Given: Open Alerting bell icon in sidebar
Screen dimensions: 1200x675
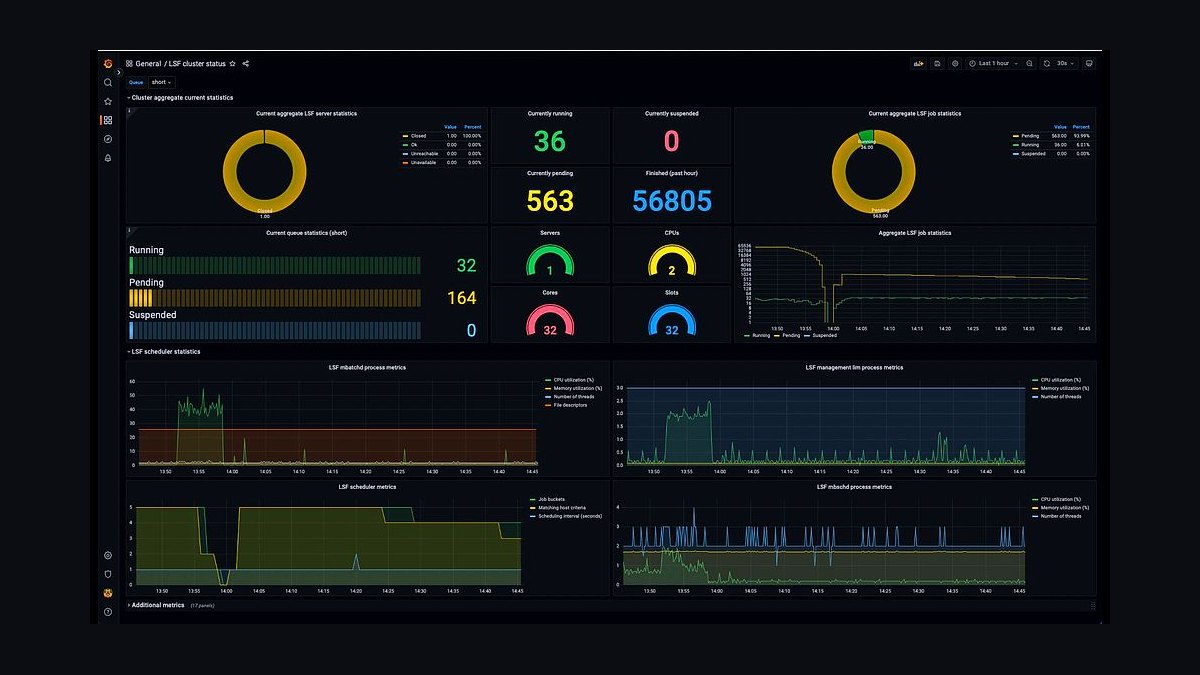Looking at the screenshot, I should click(x=107, y=158).
